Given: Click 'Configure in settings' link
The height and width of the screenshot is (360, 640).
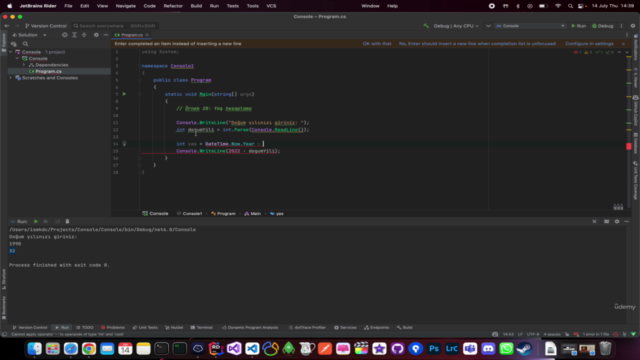Looking at the screenshot, I should 589,44.
